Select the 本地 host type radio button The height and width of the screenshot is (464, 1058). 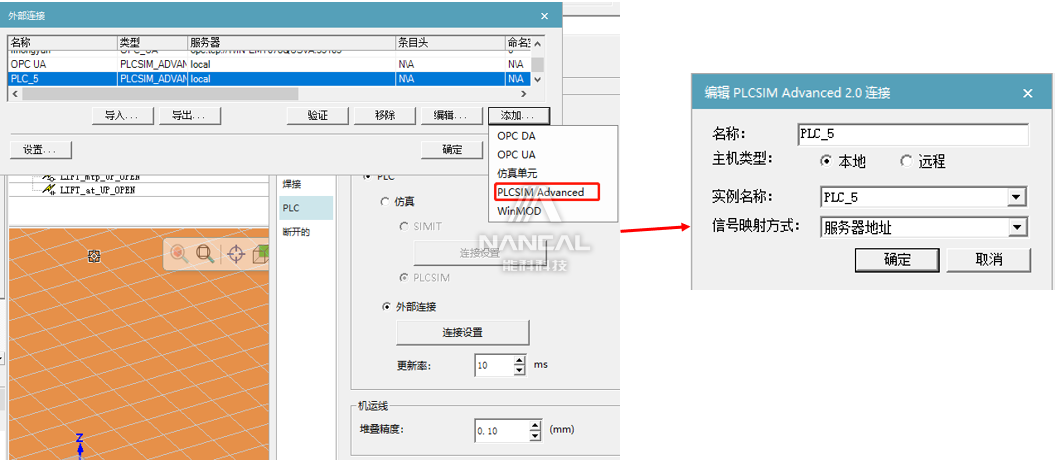click(x=825, y=161)
